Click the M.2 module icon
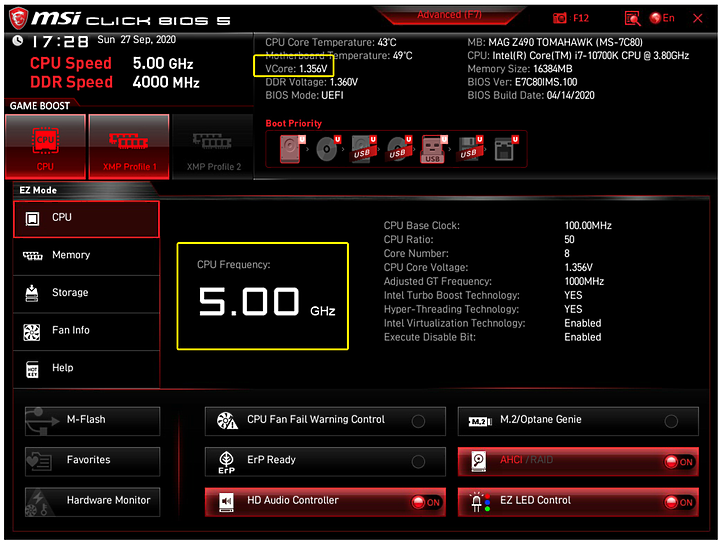 coord(480,421)
